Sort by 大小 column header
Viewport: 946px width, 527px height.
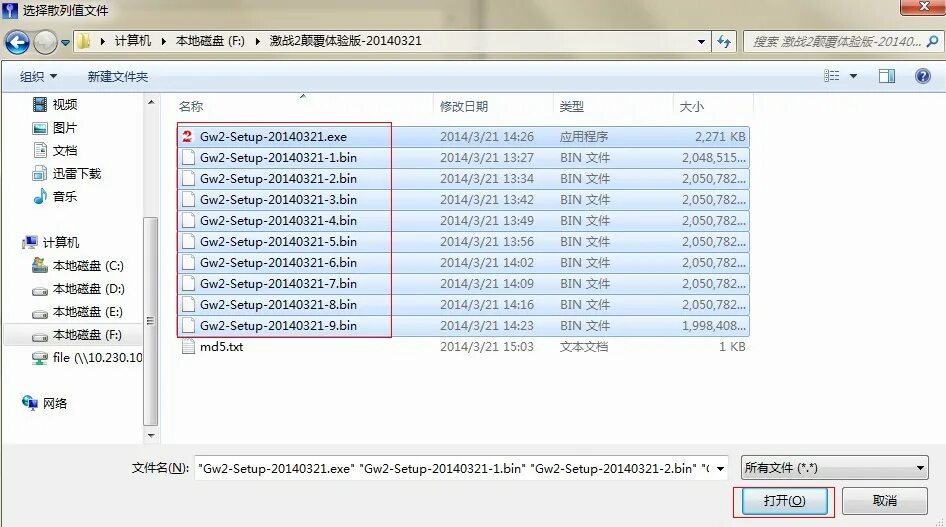[x=691, y=106]
